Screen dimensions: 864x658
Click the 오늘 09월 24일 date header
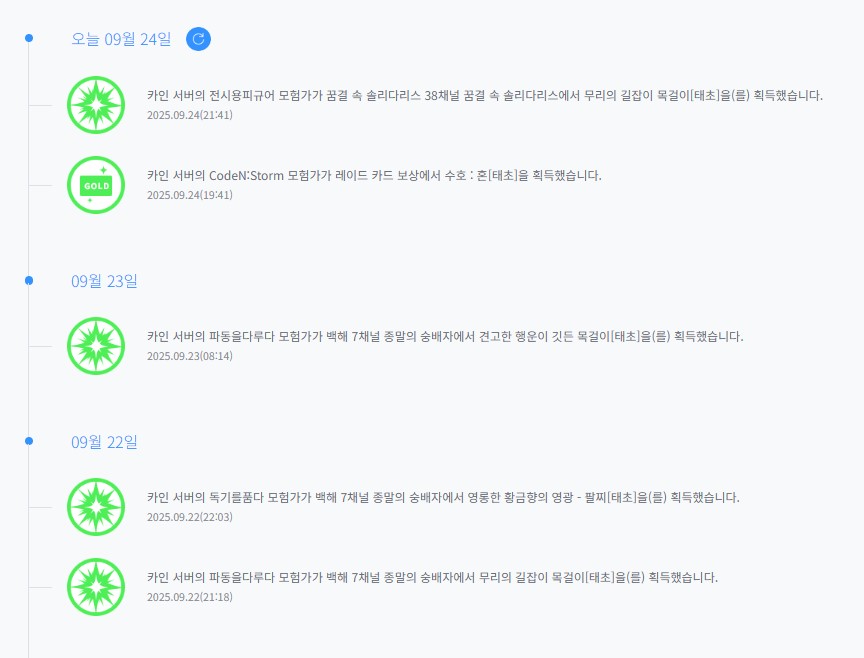pyautogui.click(x=121, y=39)
